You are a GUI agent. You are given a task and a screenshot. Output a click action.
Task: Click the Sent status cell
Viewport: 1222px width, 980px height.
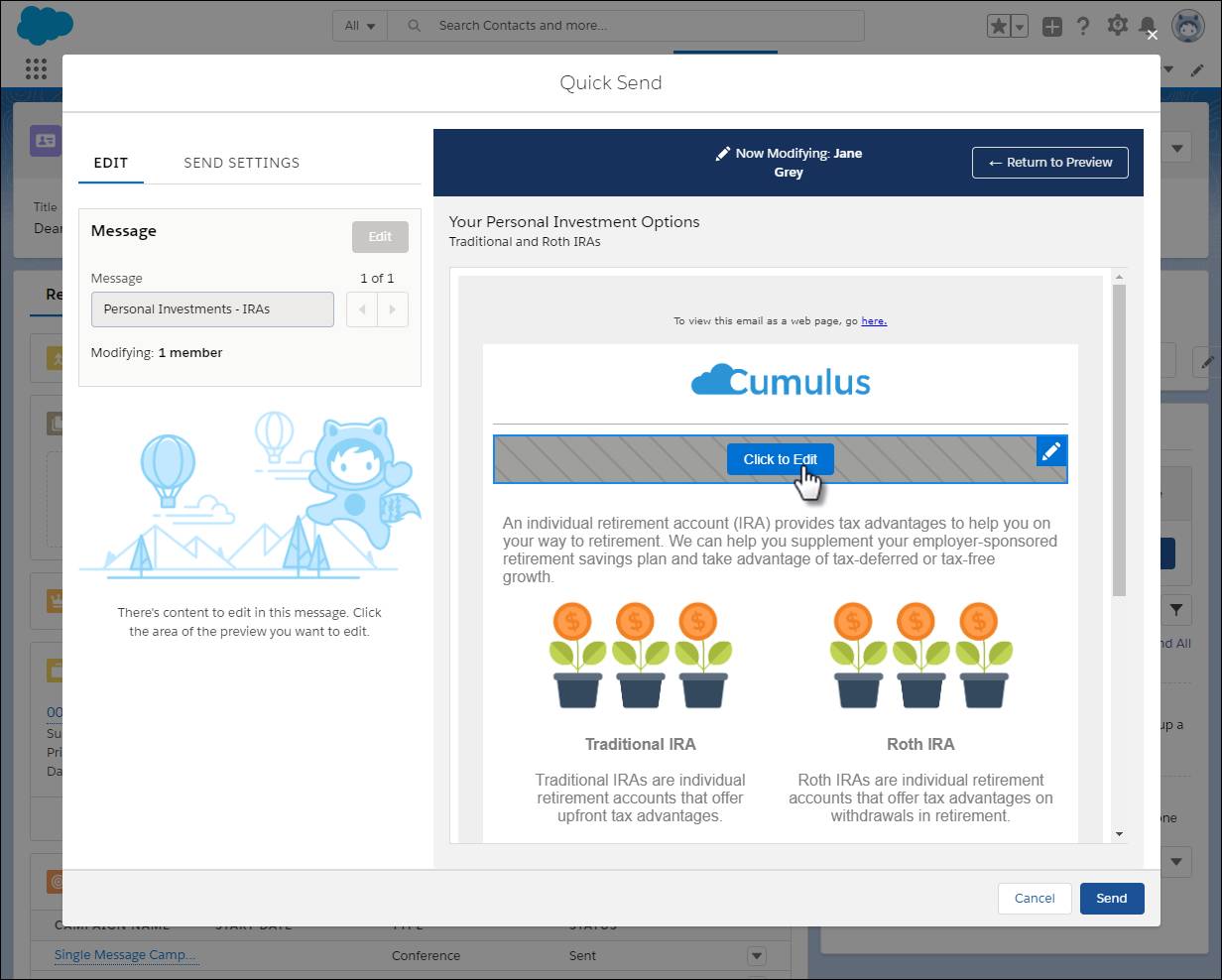point(583,956)
